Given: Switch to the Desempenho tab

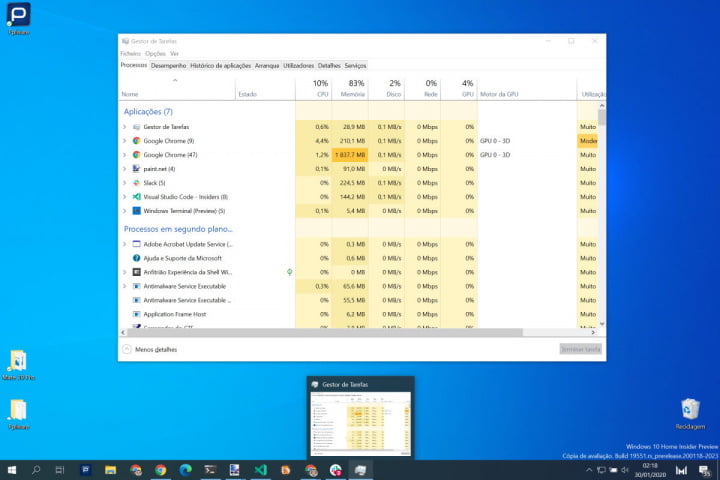Looking at the screenshot, I should point(169,66).
